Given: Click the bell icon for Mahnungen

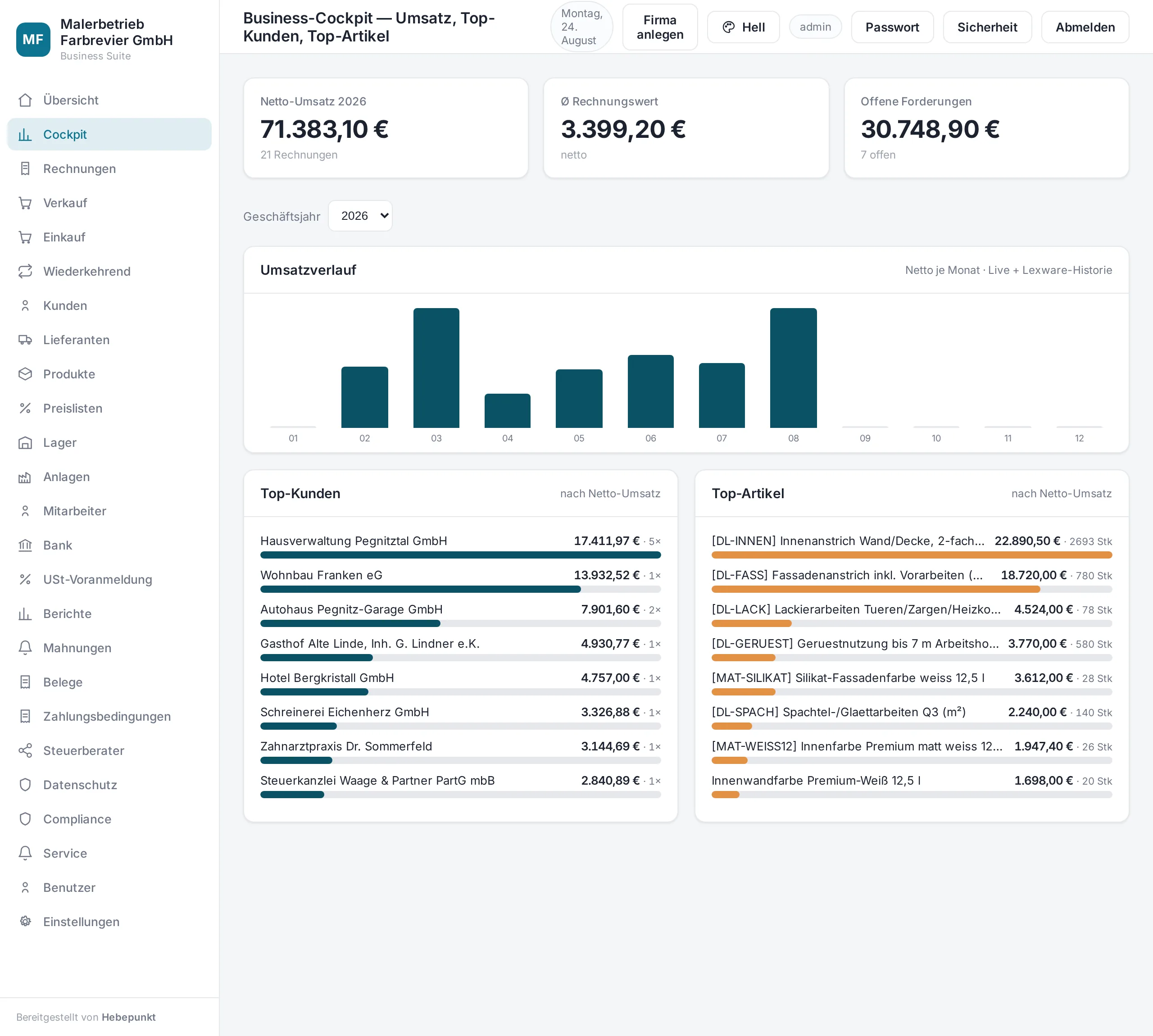Looking at the screenshot, I should pos(25,648).
